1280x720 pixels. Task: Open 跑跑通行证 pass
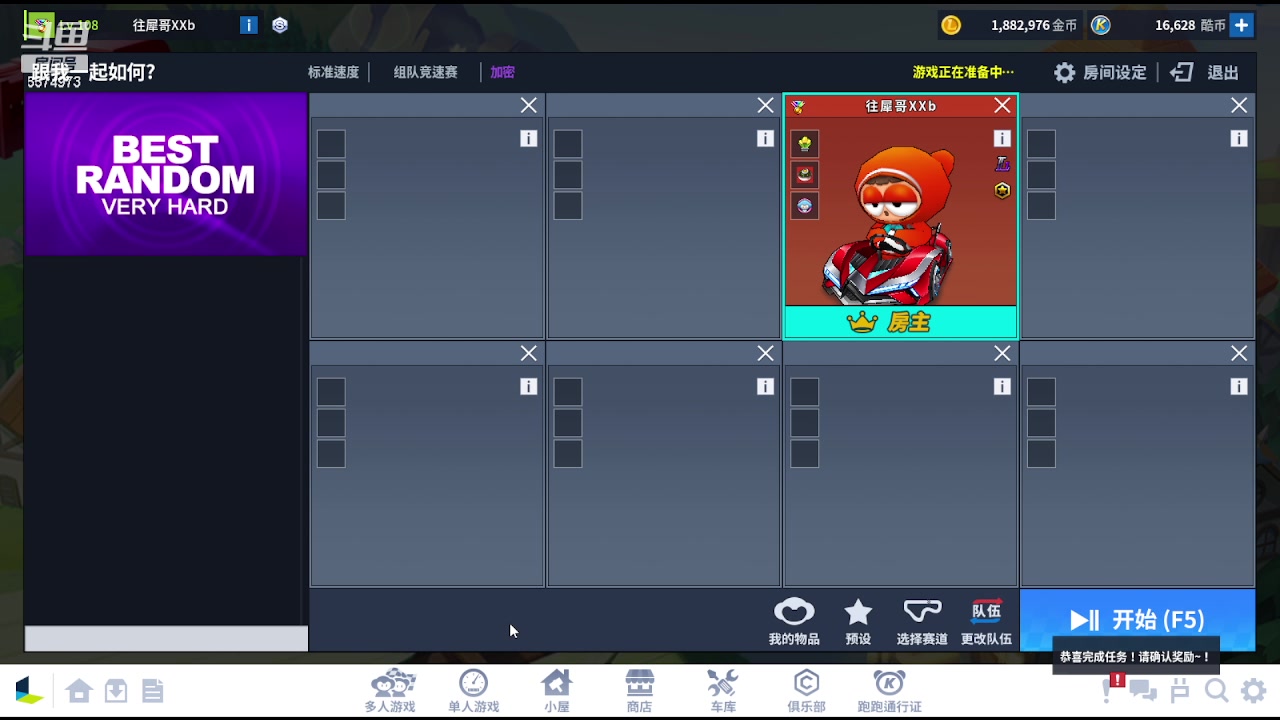[x=889, y=691]
